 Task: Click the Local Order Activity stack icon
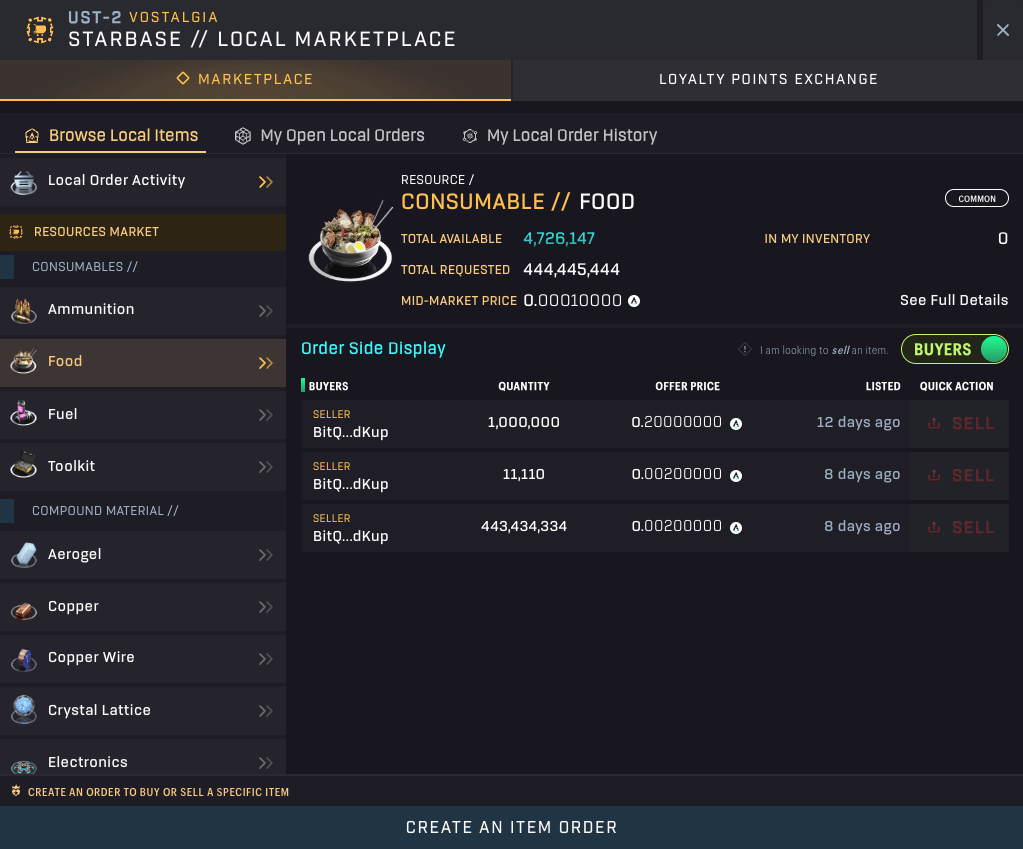tap(24, 182)
